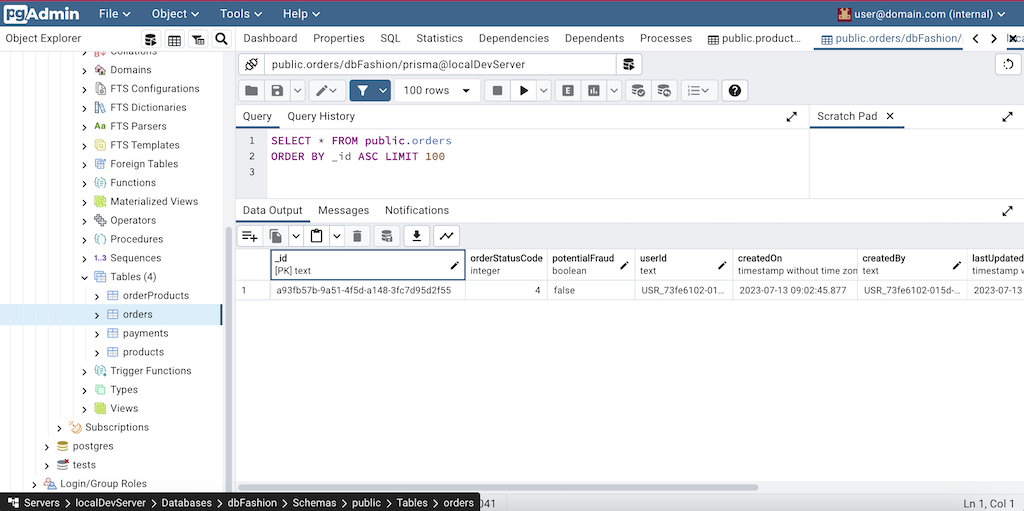Viewport: 1024px width, 511px height.
Task: Click edit pencil in the potentialFraud column header
Action: click(624, 265)
